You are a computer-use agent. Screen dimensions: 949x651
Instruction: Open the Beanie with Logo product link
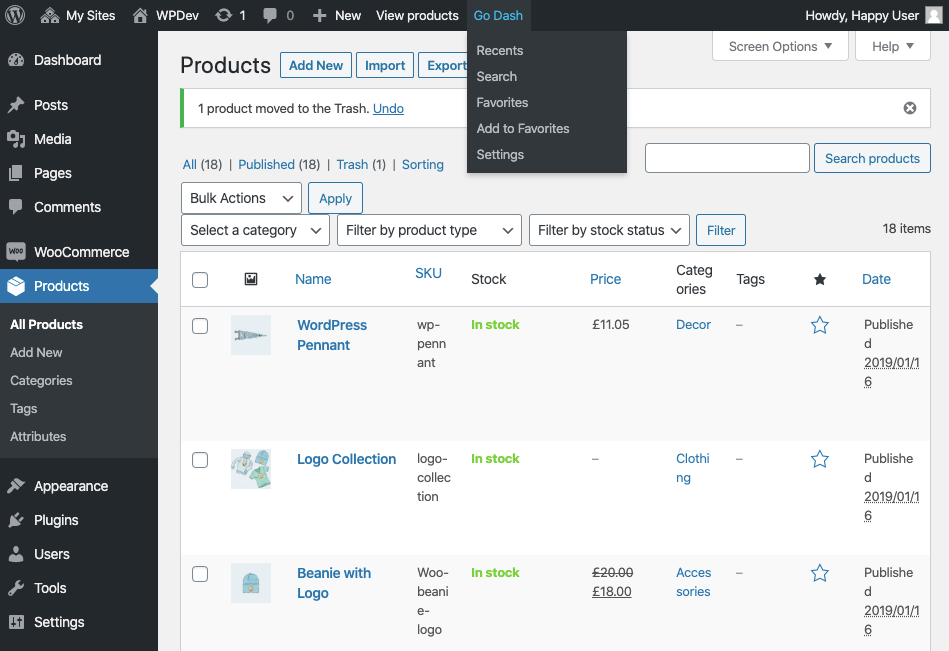[x=334, y=583]
